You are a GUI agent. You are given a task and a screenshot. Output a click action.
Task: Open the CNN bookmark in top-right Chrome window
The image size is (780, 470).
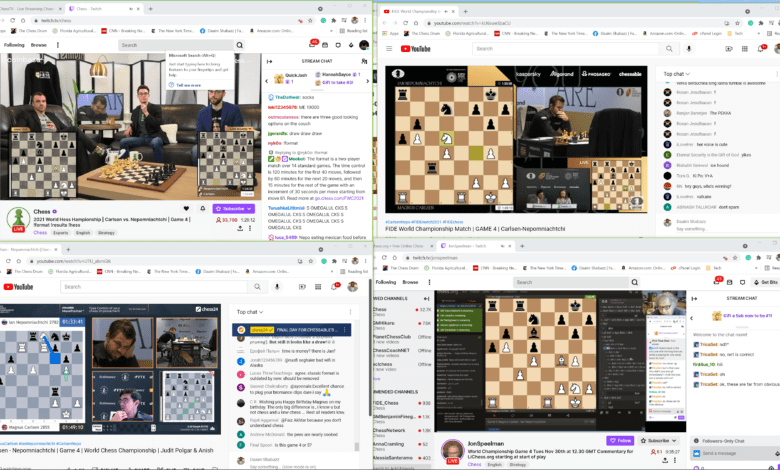pos(516,33)
